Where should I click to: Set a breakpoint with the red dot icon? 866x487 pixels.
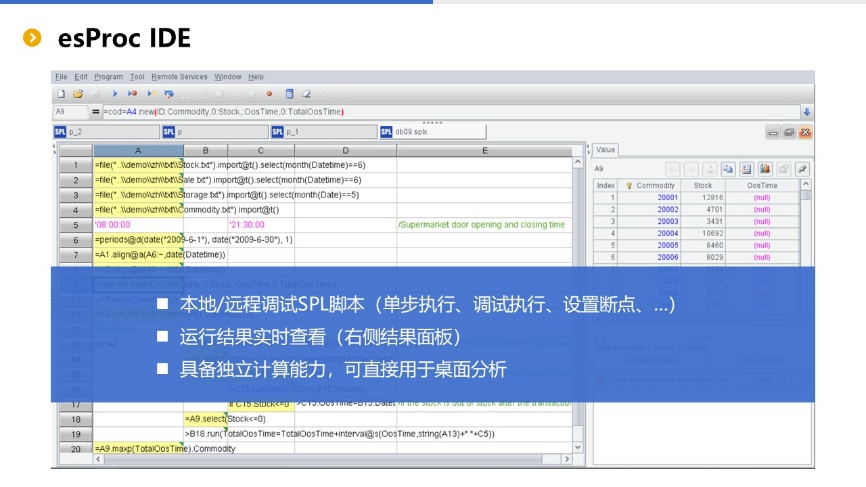click(x=269, y=94)
